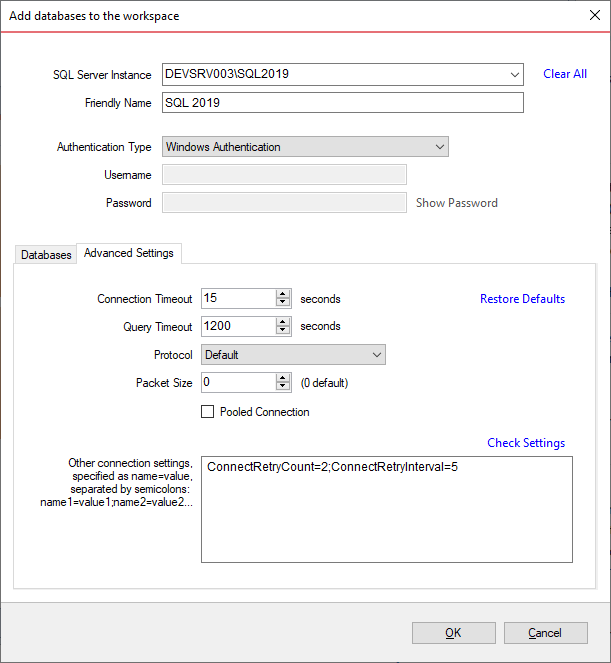Enable the Pooled Connection checkbox
The height and width of the screenshot is (663, 611).
point(208,412)
